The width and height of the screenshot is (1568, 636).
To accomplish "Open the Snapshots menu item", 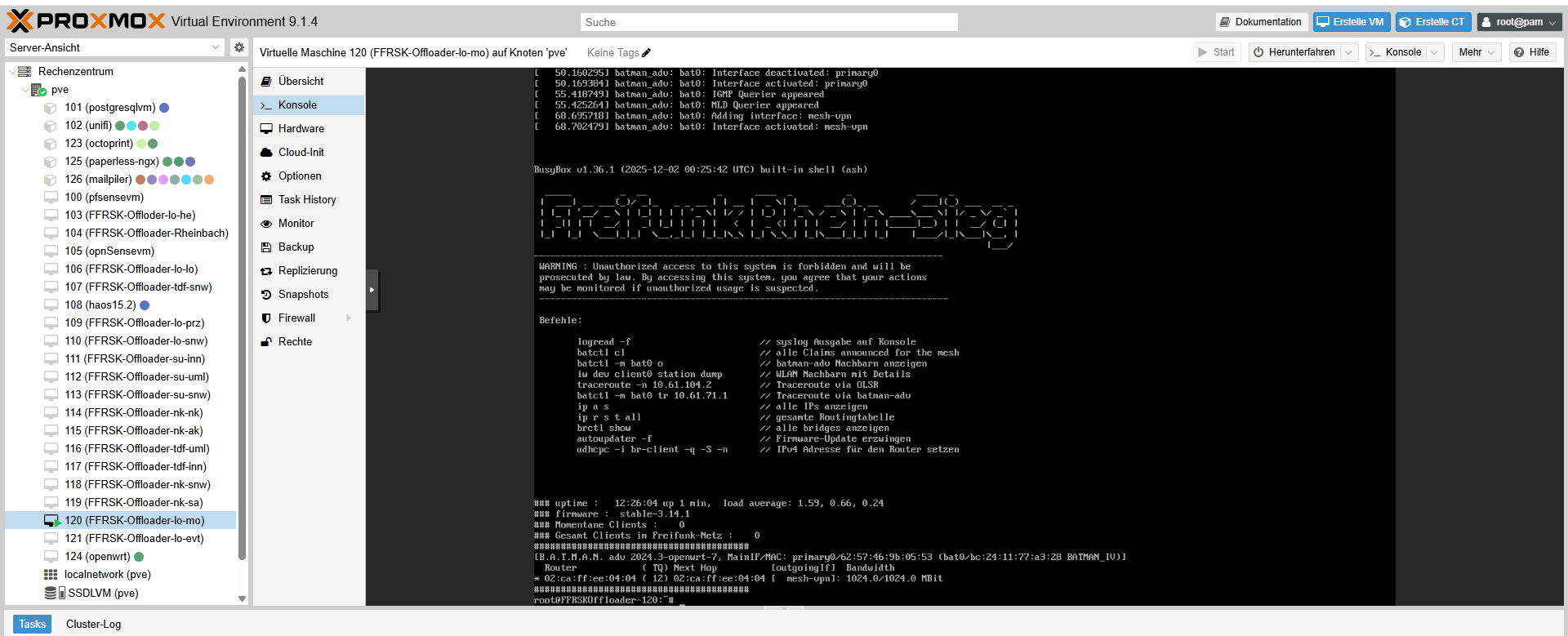I will point(303,295).
